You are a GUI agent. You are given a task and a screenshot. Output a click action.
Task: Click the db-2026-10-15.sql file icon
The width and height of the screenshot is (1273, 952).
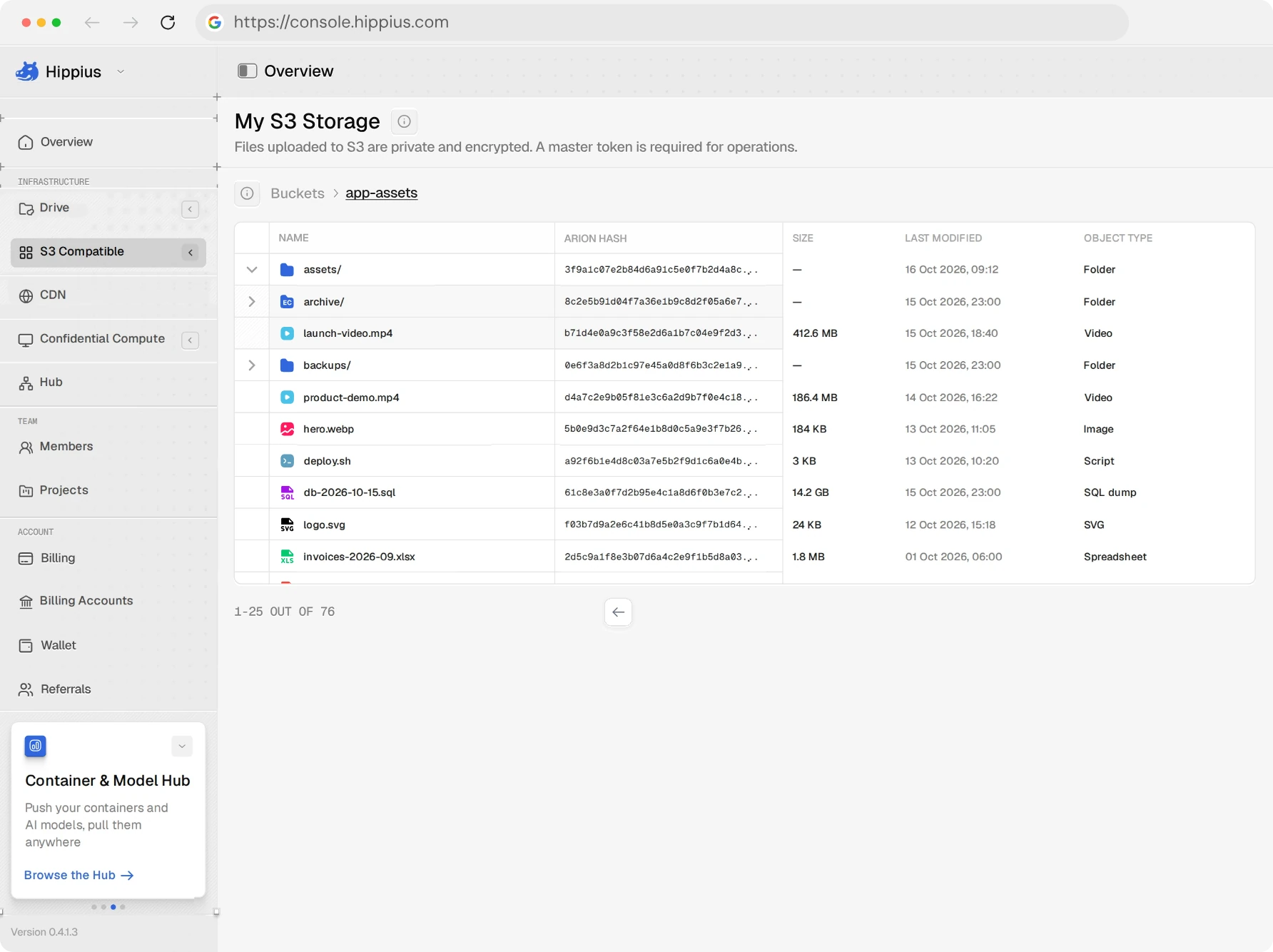click(x=287, y=492)
